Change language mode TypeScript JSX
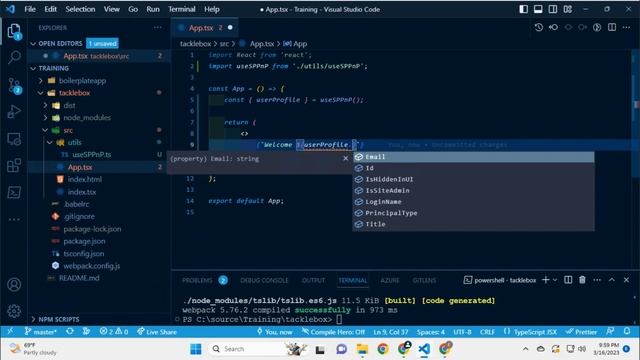640x360 pixels. click(535, 331)
